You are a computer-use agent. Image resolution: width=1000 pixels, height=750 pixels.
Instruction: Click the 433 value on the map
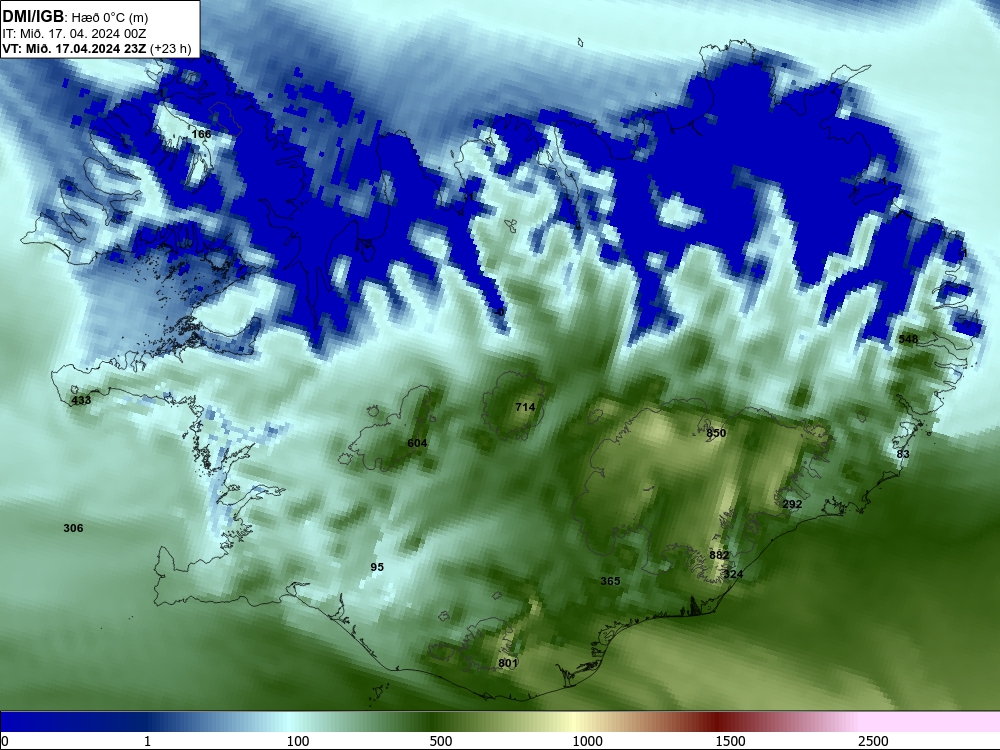pyautogui.click(x=81, y=401)
